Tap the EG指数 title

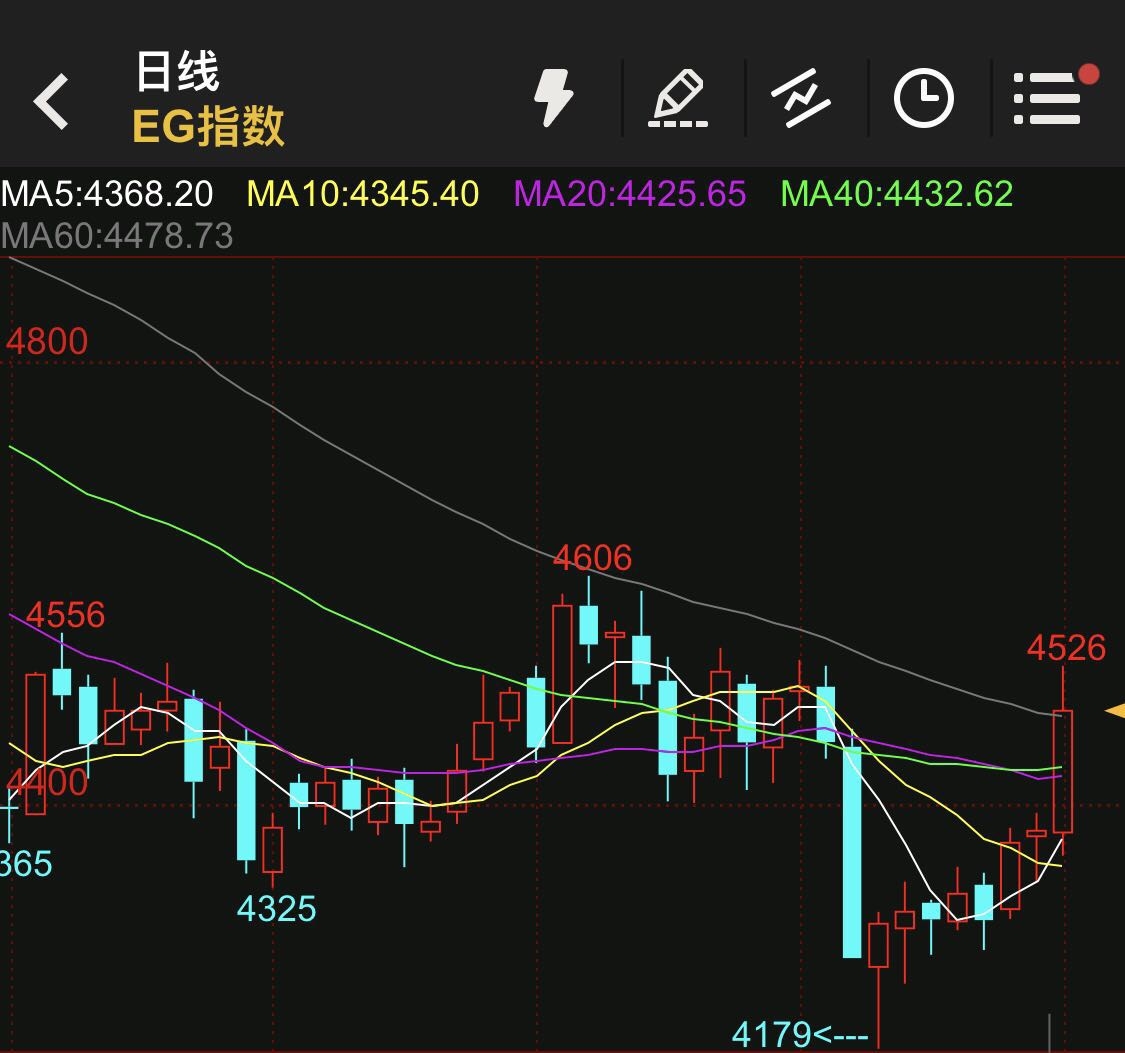[x=209, y=126]
